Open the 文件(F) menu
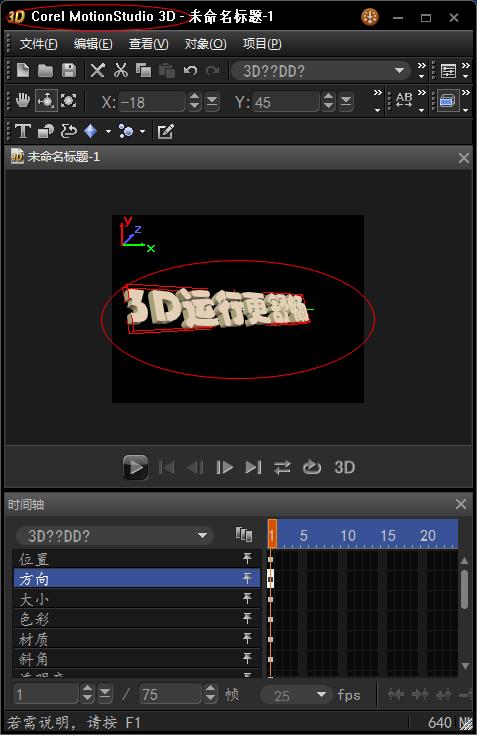477x735 pixels. click(38, 44)
